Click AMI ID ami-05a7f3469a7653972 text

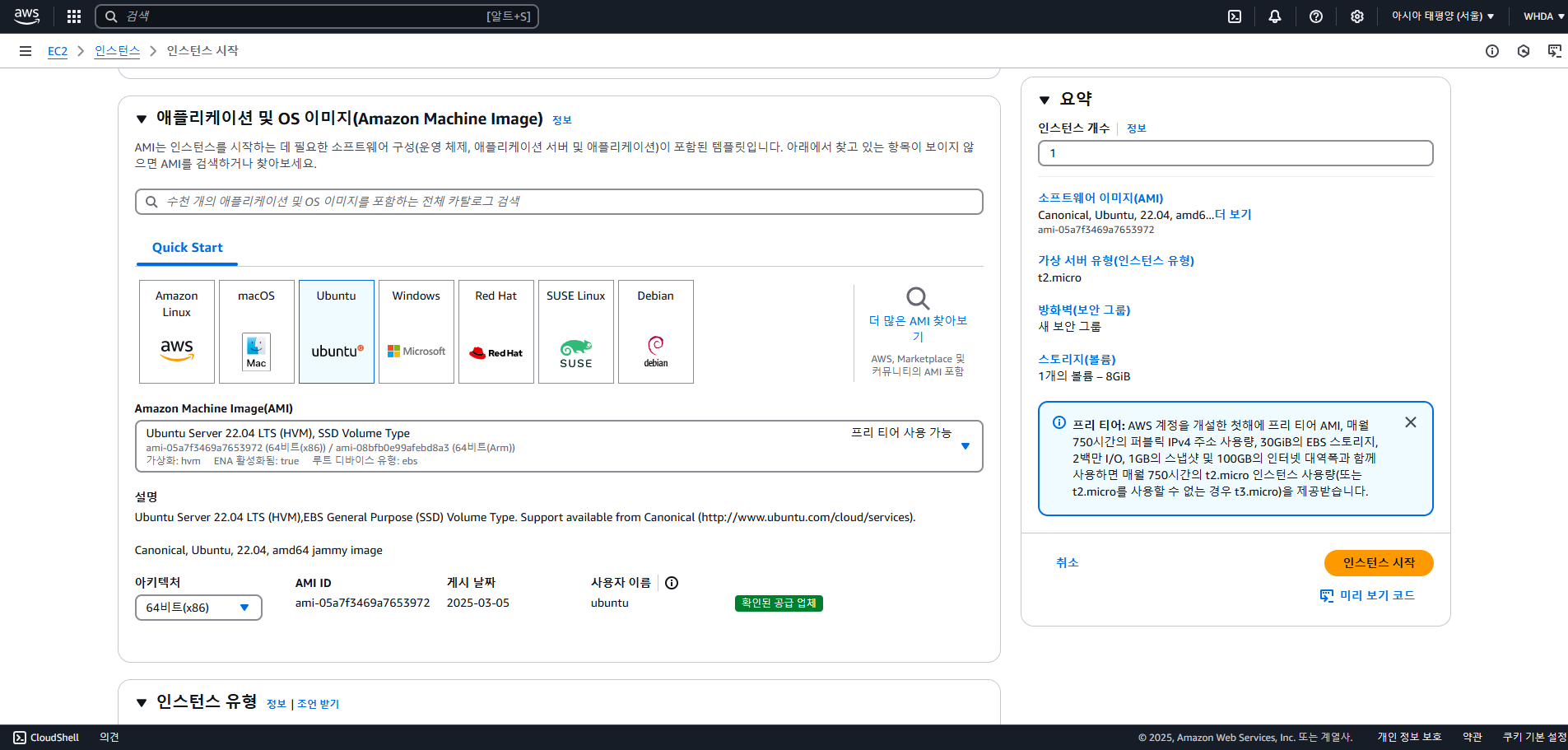pyautogui.click(x=363, y=603)
